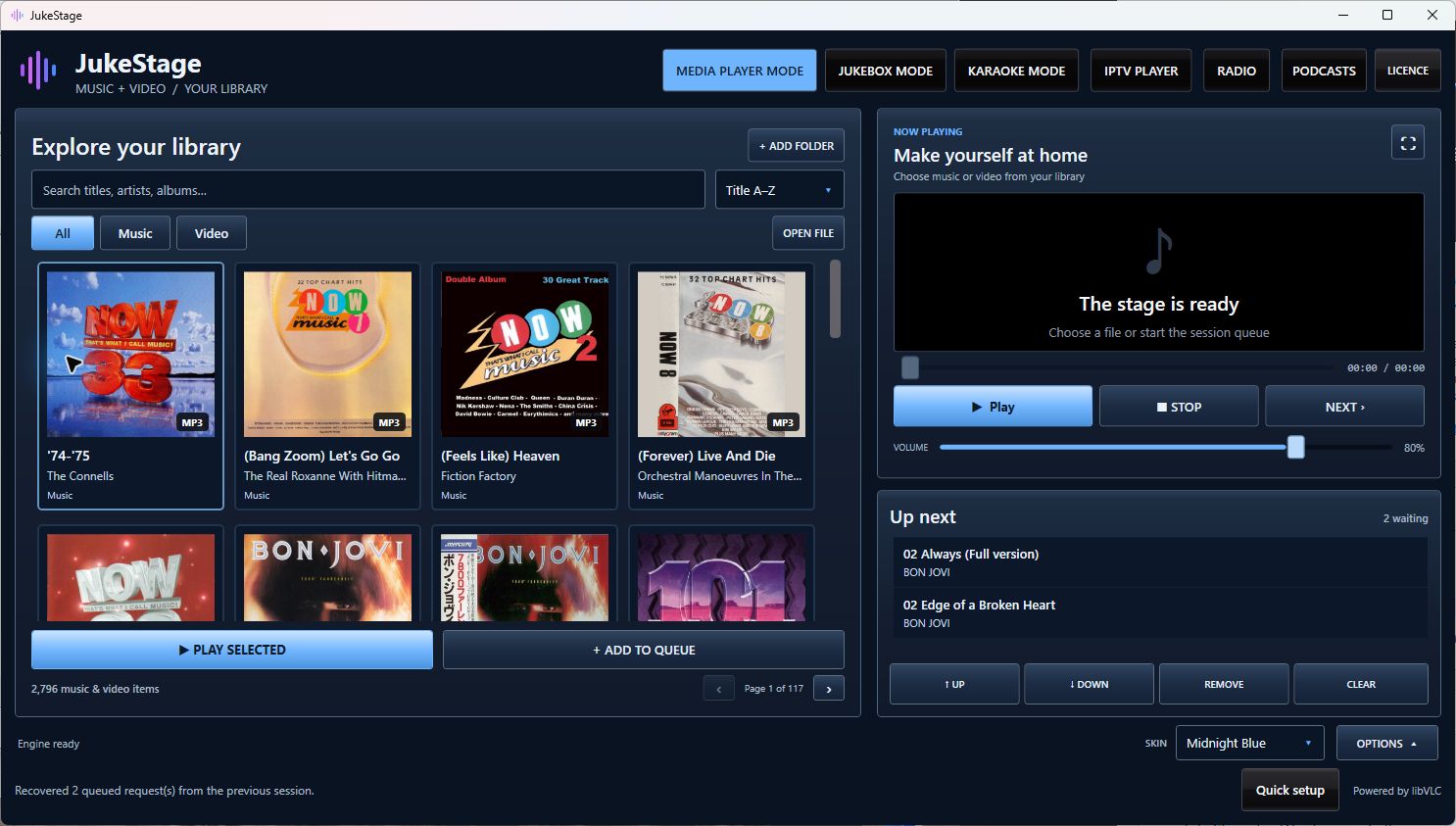Viewport: 1456px width, 826px height.
Task: Switch to Jukebox Mode
Action: [886, 71]
